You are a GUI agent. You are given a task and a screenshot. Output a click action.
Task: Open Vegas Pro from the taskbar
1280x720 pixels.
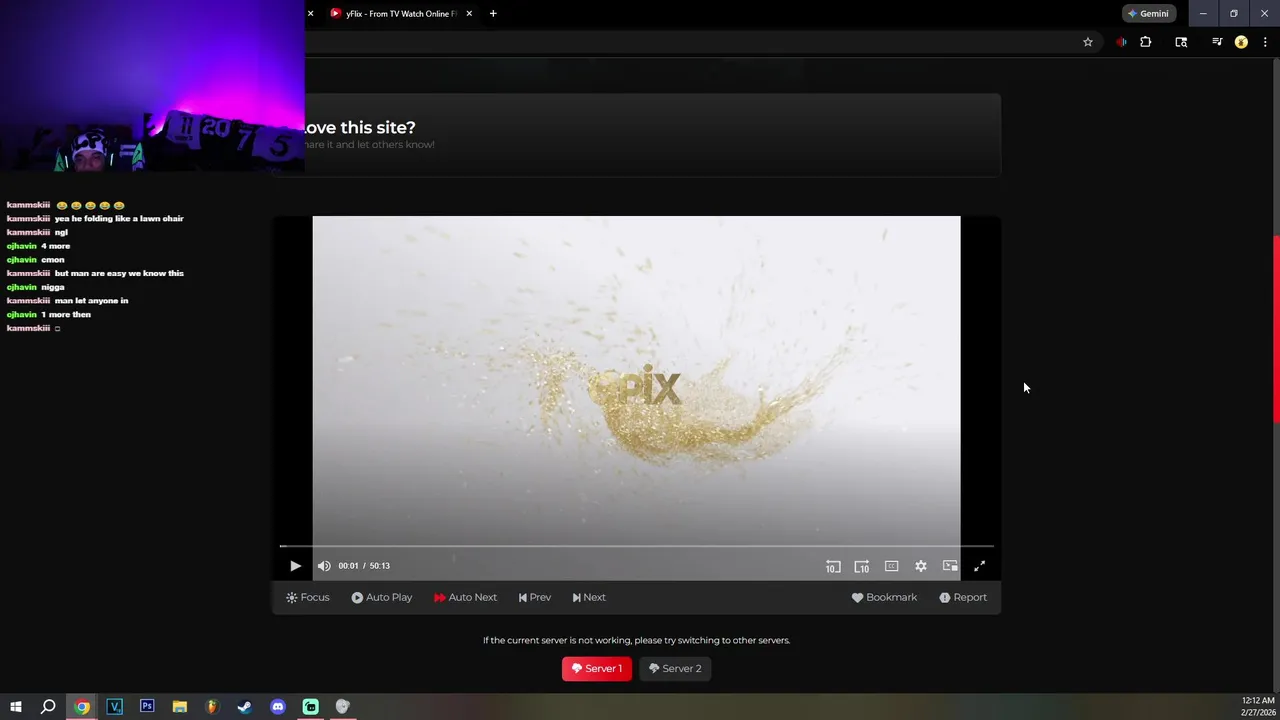point(114,707)
